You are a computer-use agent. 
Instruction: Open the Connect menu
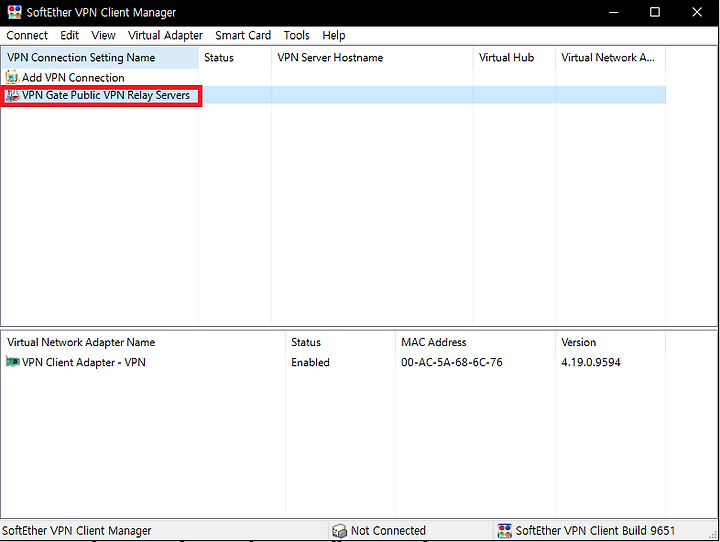click(27, 35)
